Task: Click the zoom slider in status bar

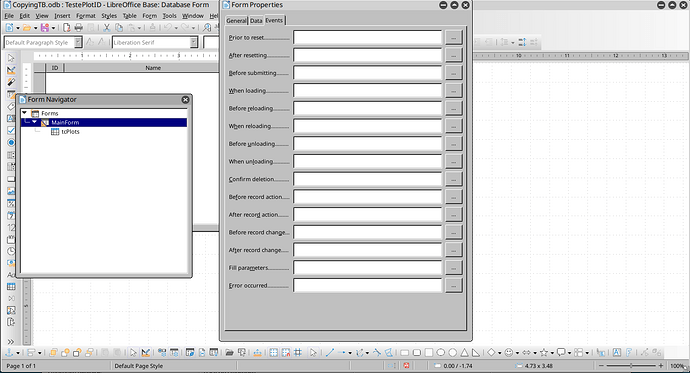Action: click(x=631, y=366)
